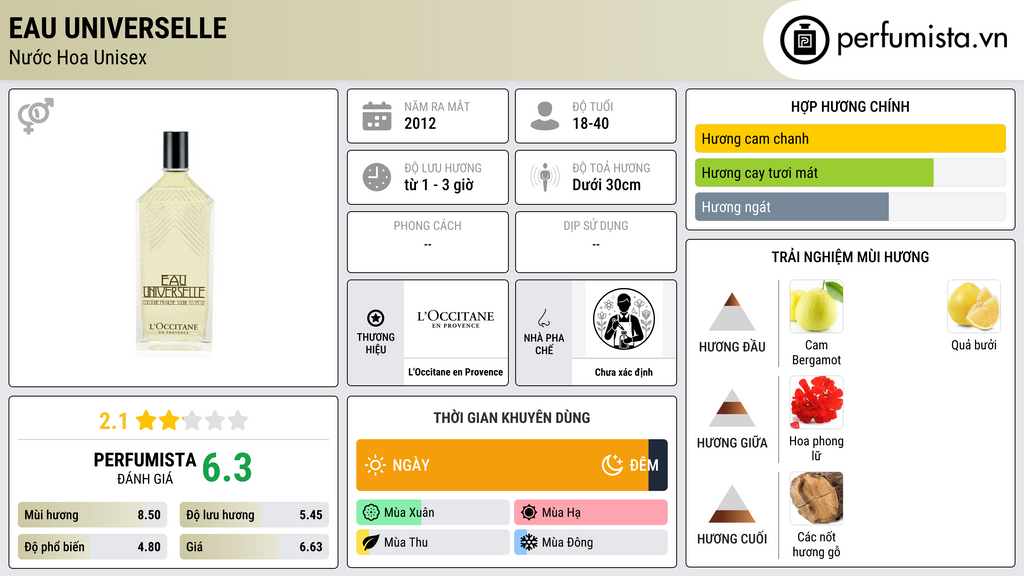Click the star badge icon above Thương hiệu
Image resolution: width=1024 pixels, height=576 pixels.
pos(376,318)
